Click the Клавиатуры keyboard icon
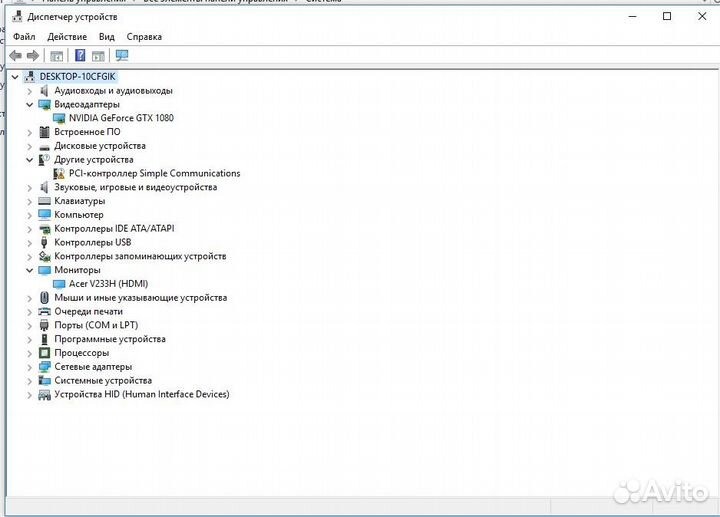The image size is (720, 517). coord(45,201)
